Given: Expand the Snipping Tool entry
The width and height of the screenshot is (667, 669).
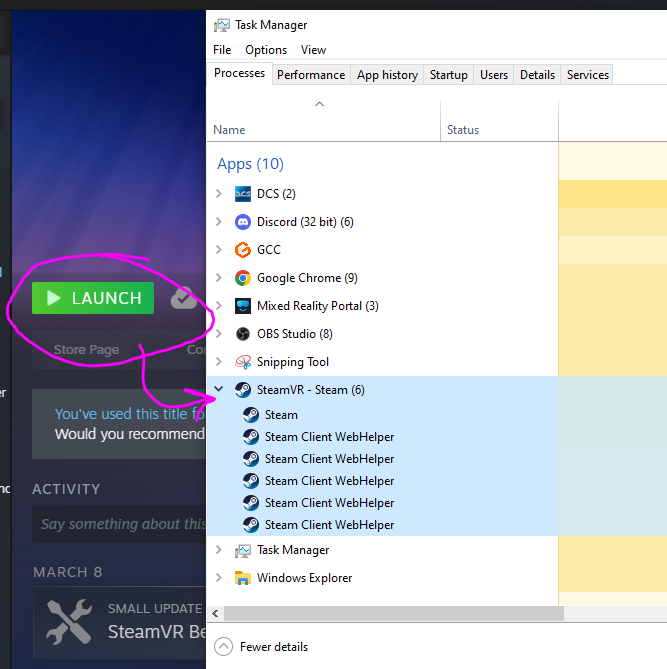Looking at the screenshot, I should pyautogui.click(x=218, y=362).
